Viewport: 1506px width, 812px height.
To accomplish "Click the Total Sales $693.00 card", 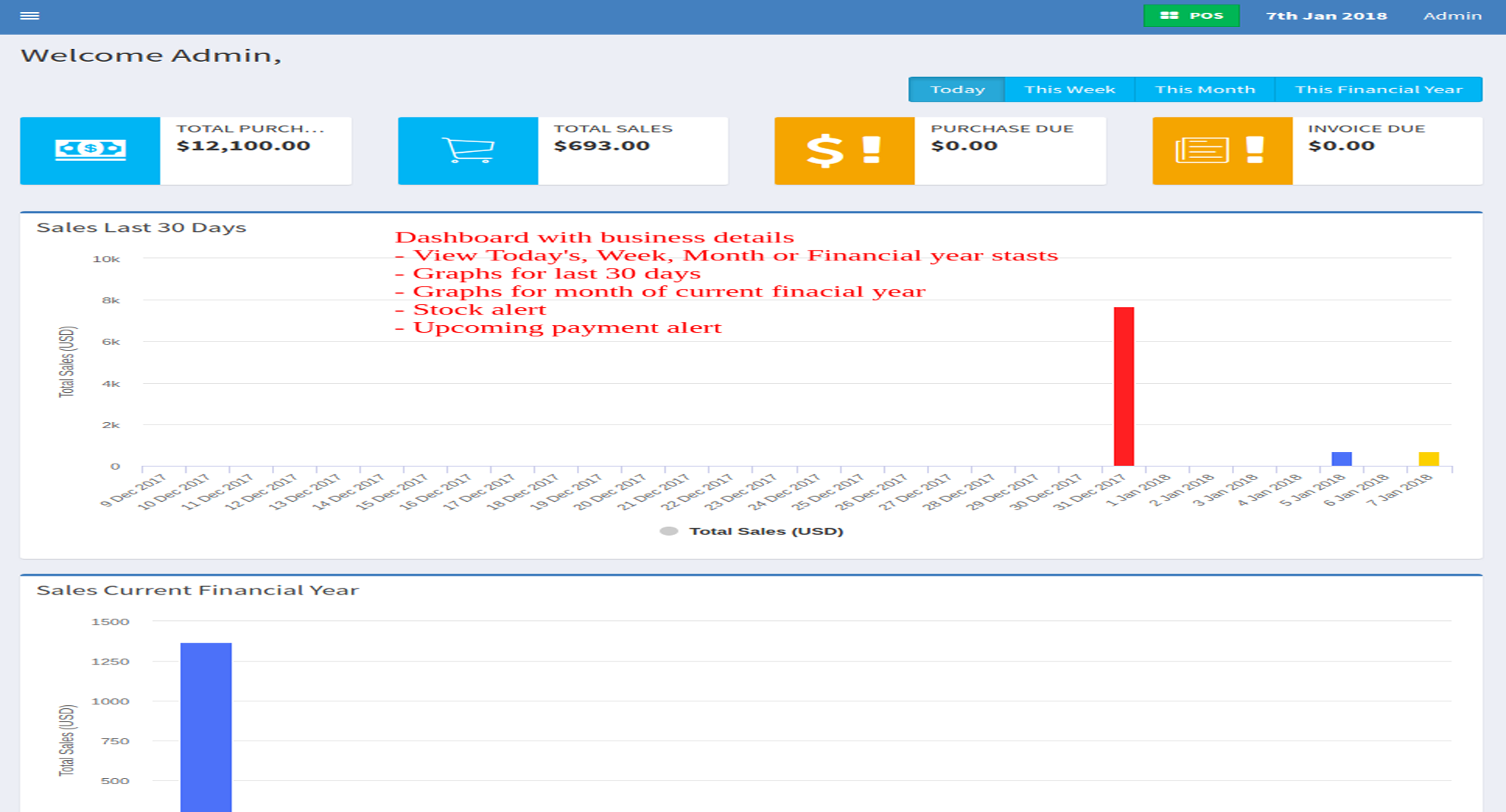I will point(633,150).
